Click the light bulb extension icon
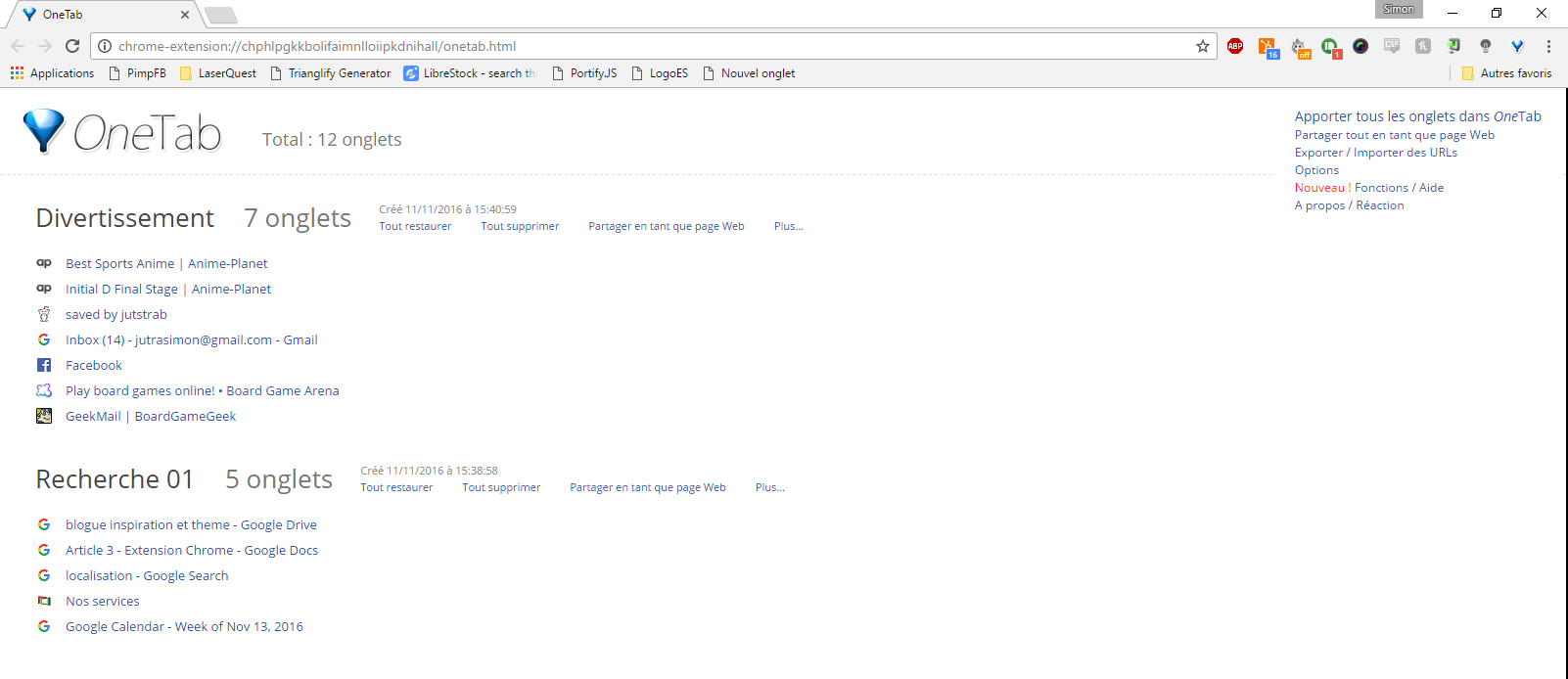Viewport: 1568px width, 679px height. point(1486,46)
